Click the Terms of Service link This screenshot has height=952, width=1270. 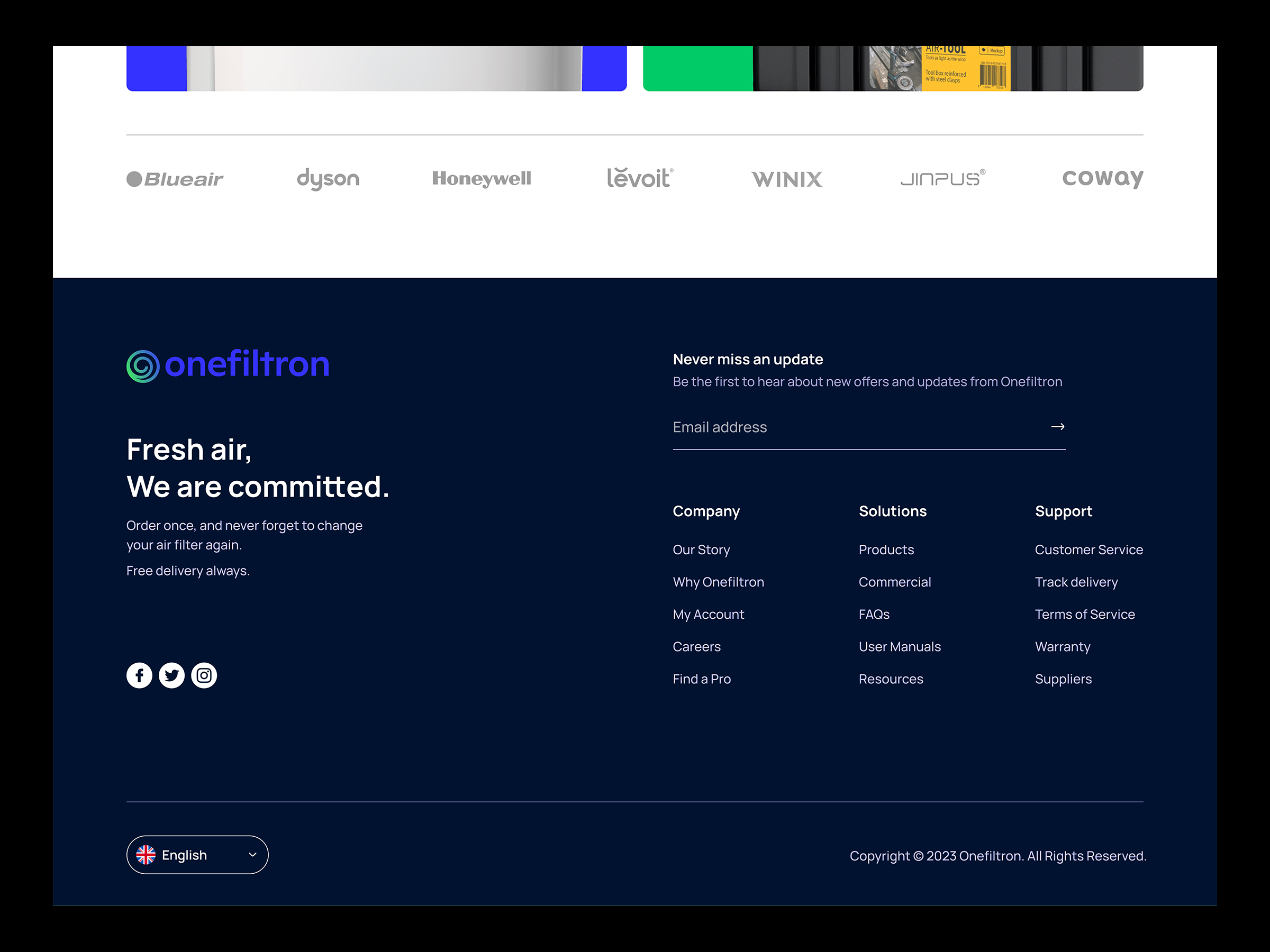pos(1085,614)
